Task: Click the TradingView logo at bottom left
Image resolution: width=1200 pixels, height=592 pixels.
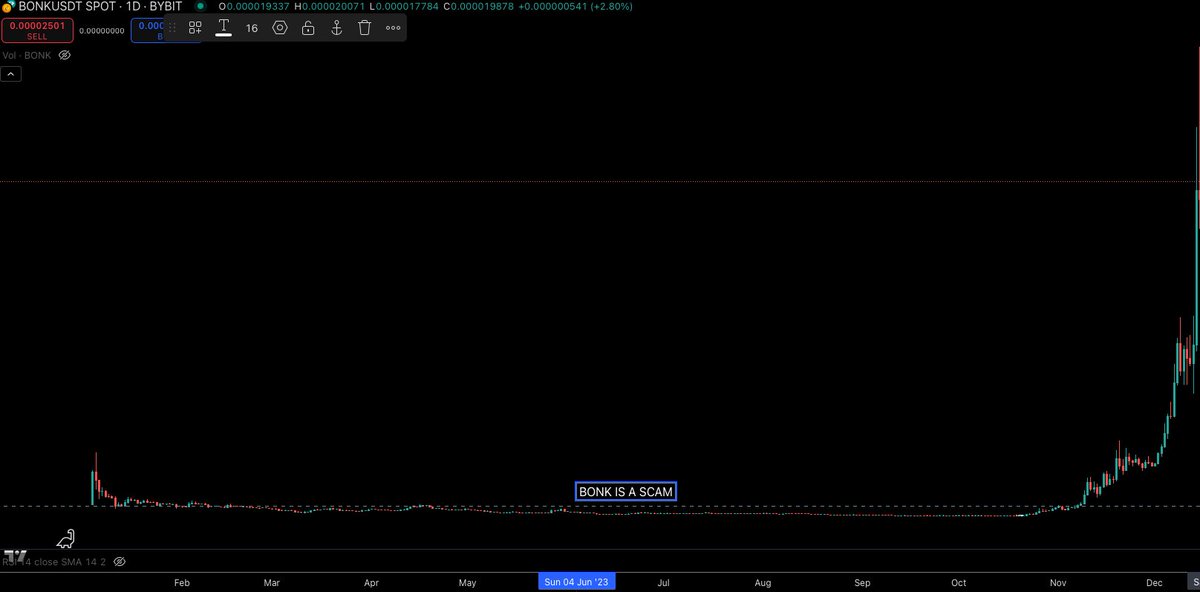Action: pos(15,556)
